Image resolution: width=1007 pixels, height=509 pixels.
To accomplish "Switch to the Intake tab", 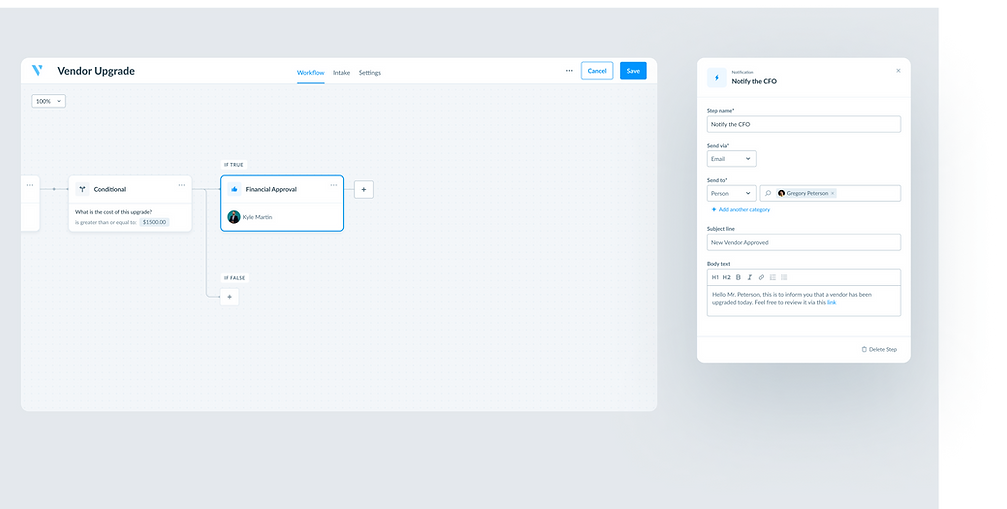I will [342, 73].
